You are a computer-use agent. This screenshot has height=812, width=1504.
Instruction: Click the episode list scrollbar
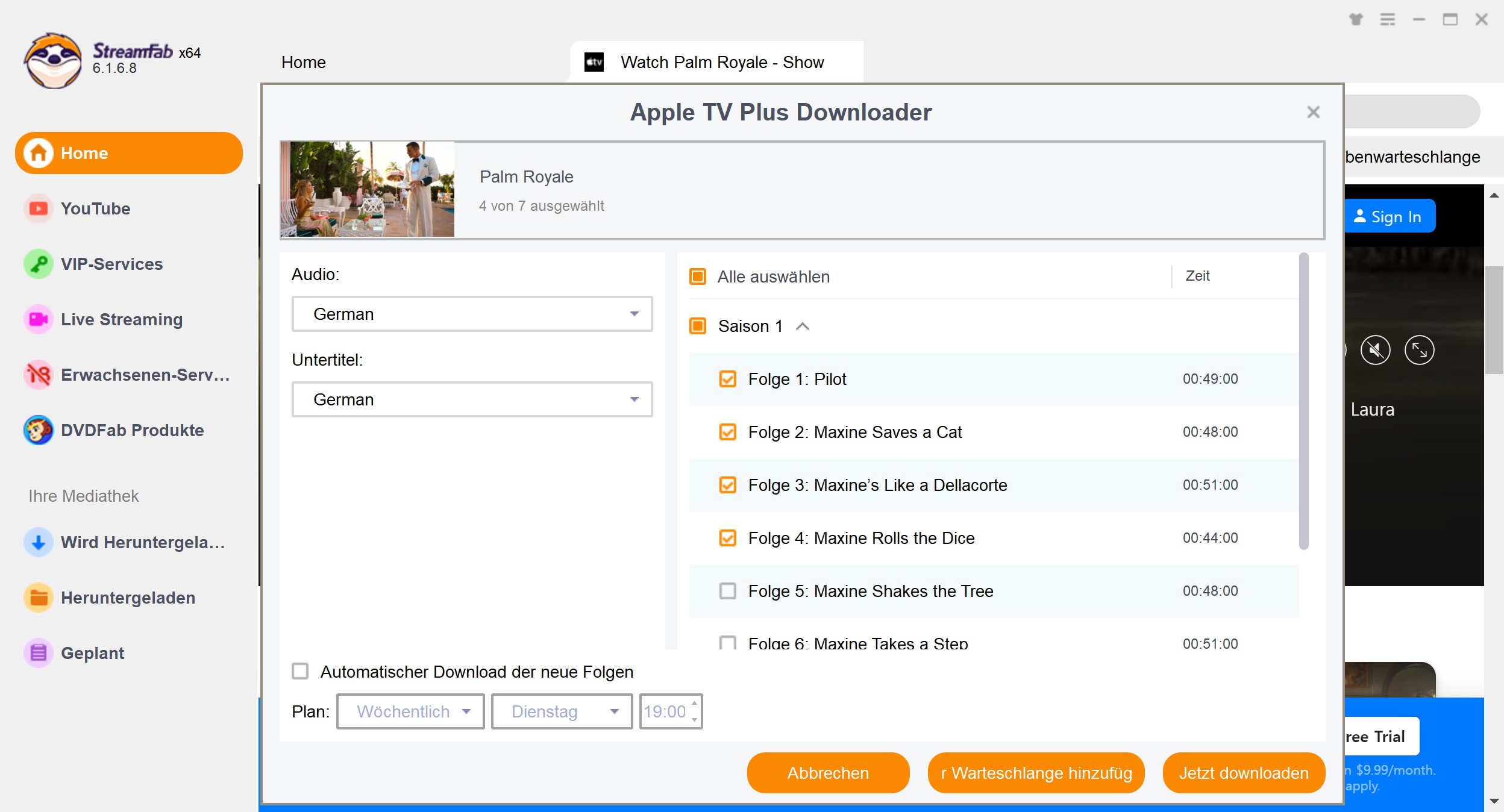(x=1303, y=401)
